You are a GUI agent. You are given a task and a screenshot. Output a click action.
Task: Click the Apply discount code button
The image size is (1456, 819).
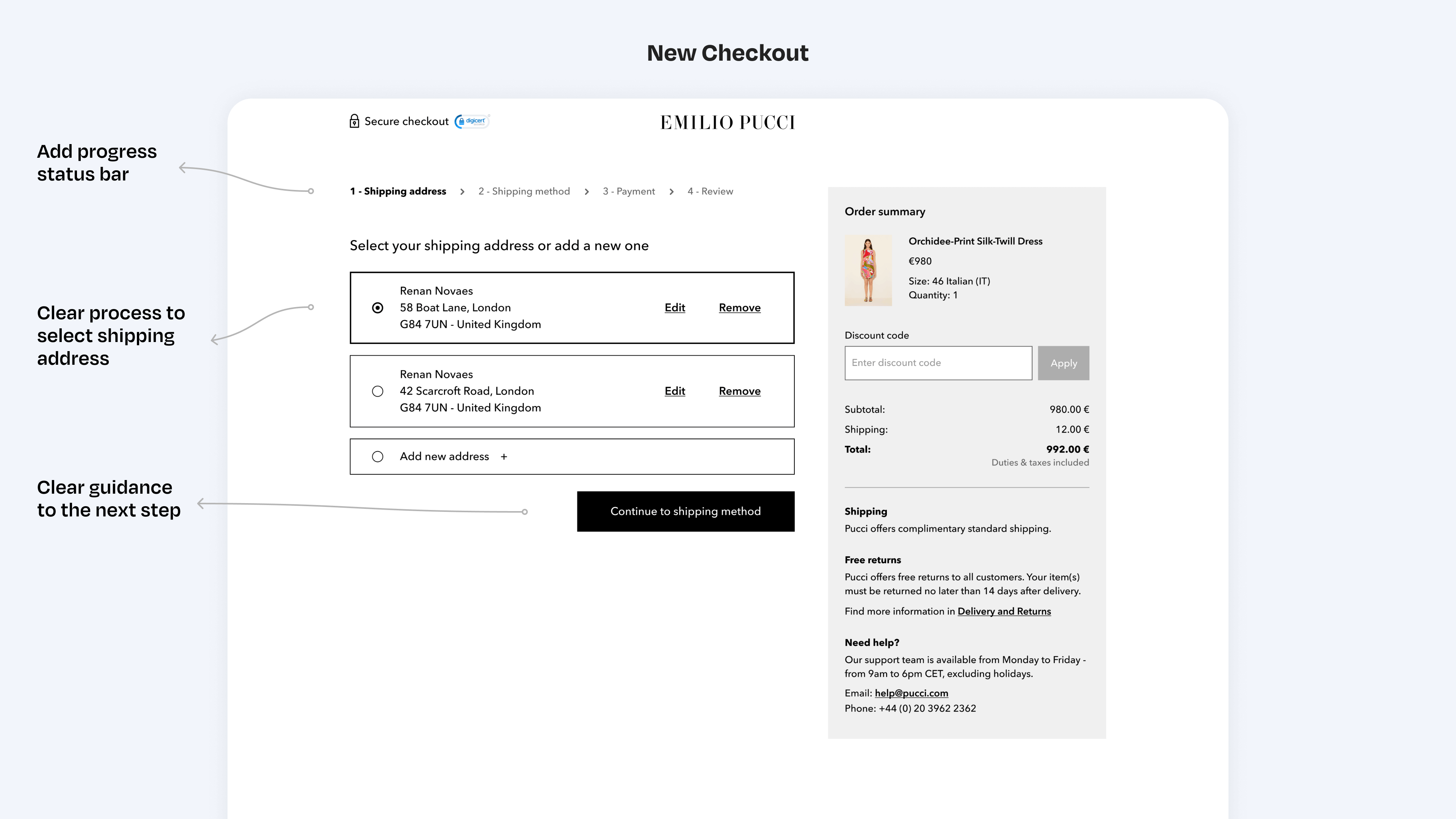coord(1063,362)
